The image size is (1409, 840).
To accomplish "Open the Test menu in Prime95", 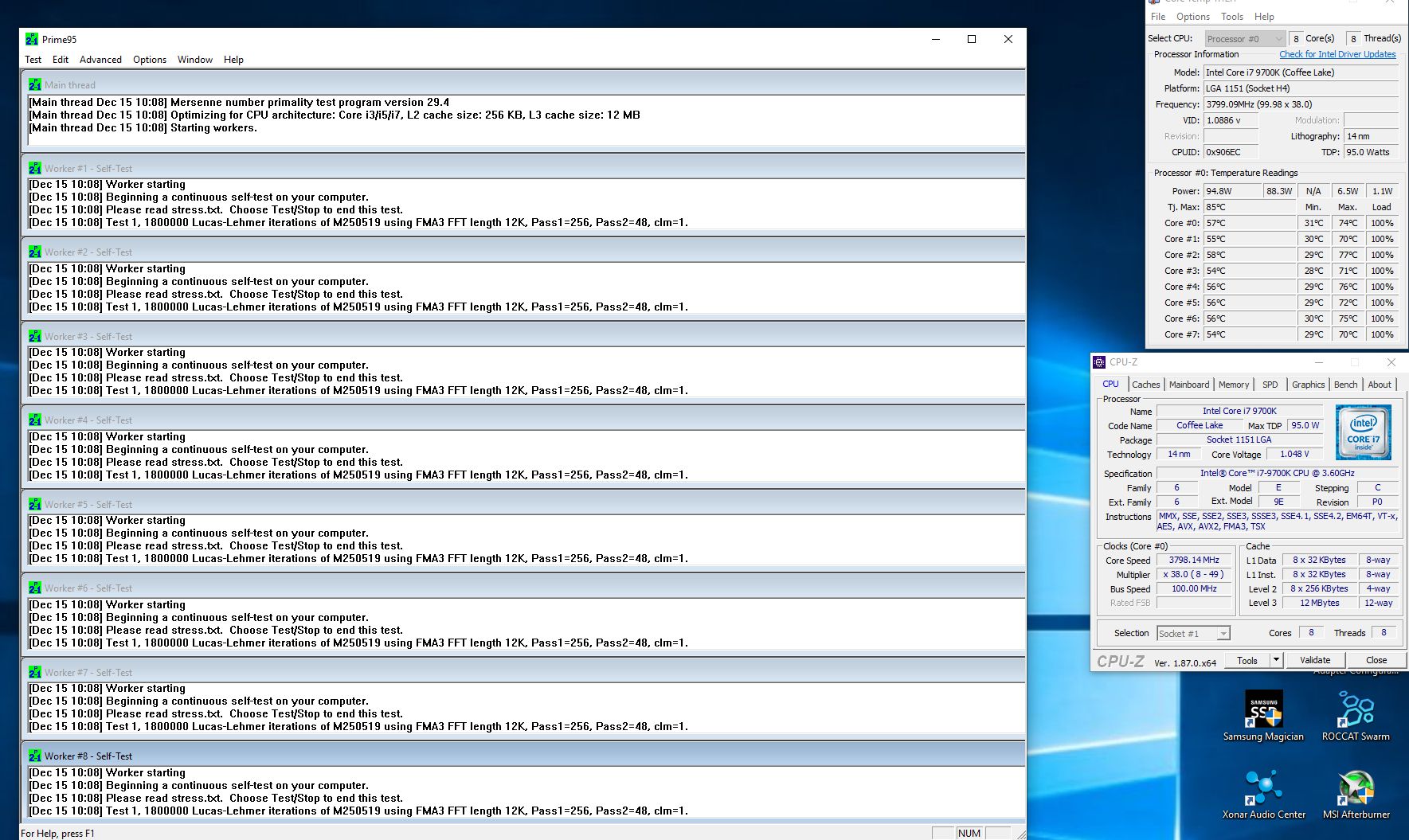I will 33,60.
